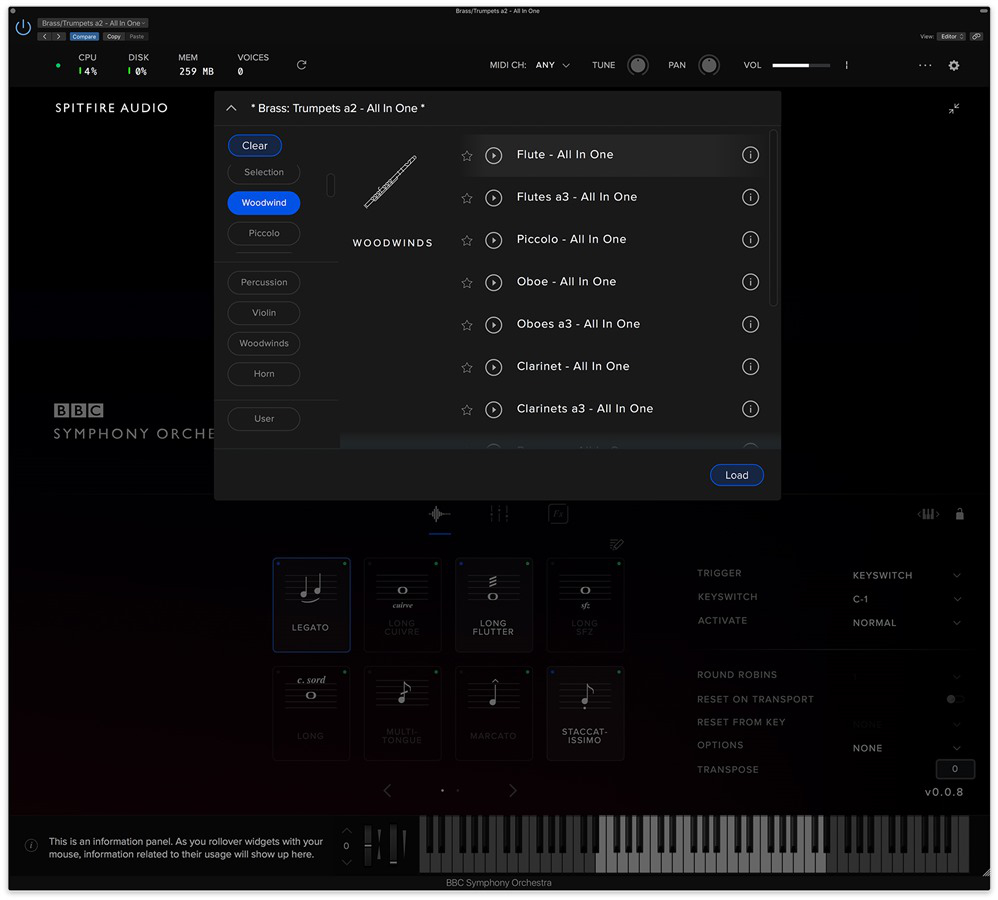The width and height of the screenshot is (998, 900).
Task: Open the Trigger KEYSWITCH dropdown
Action: coord(906,575)
